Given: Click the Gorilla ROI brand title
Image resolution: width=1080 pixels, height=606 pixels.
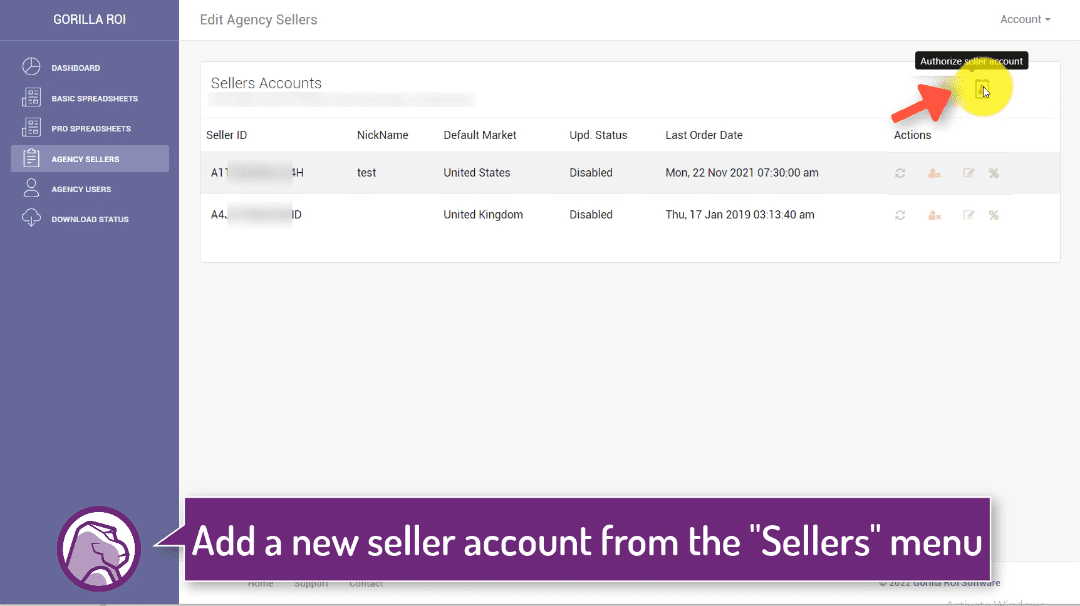Looking at the screenshot, I should 89,20.
